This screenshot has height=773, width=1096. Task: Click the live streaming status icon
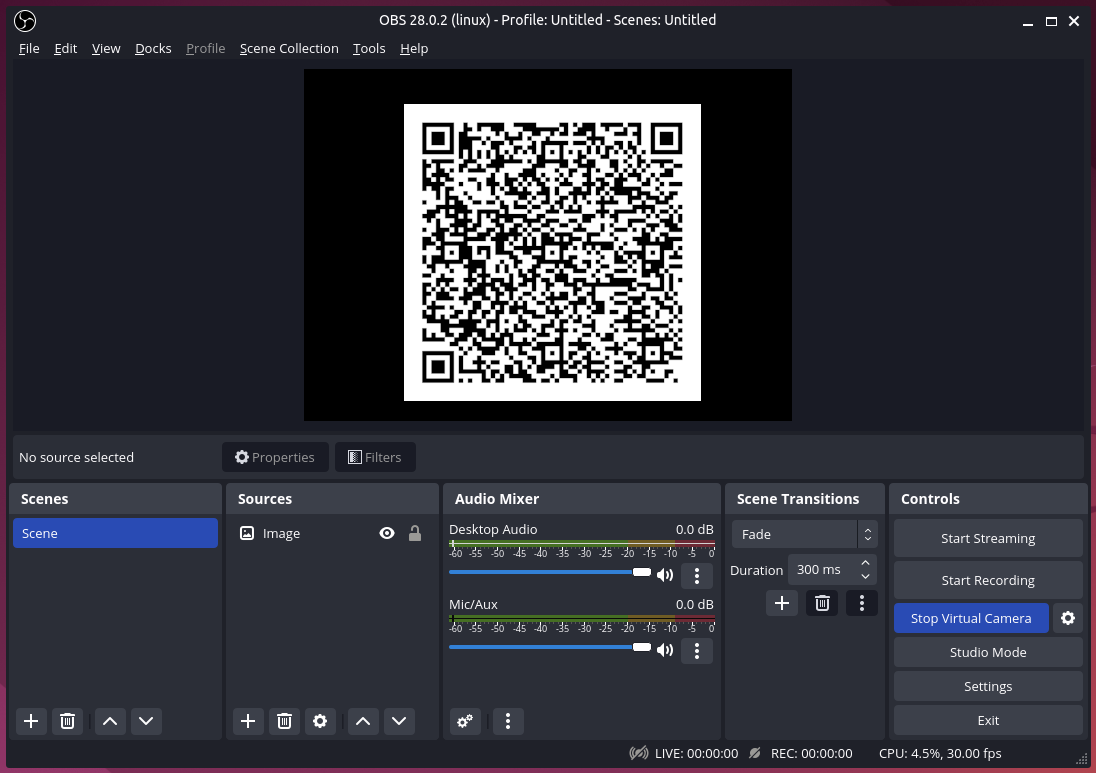coord(638,753)
